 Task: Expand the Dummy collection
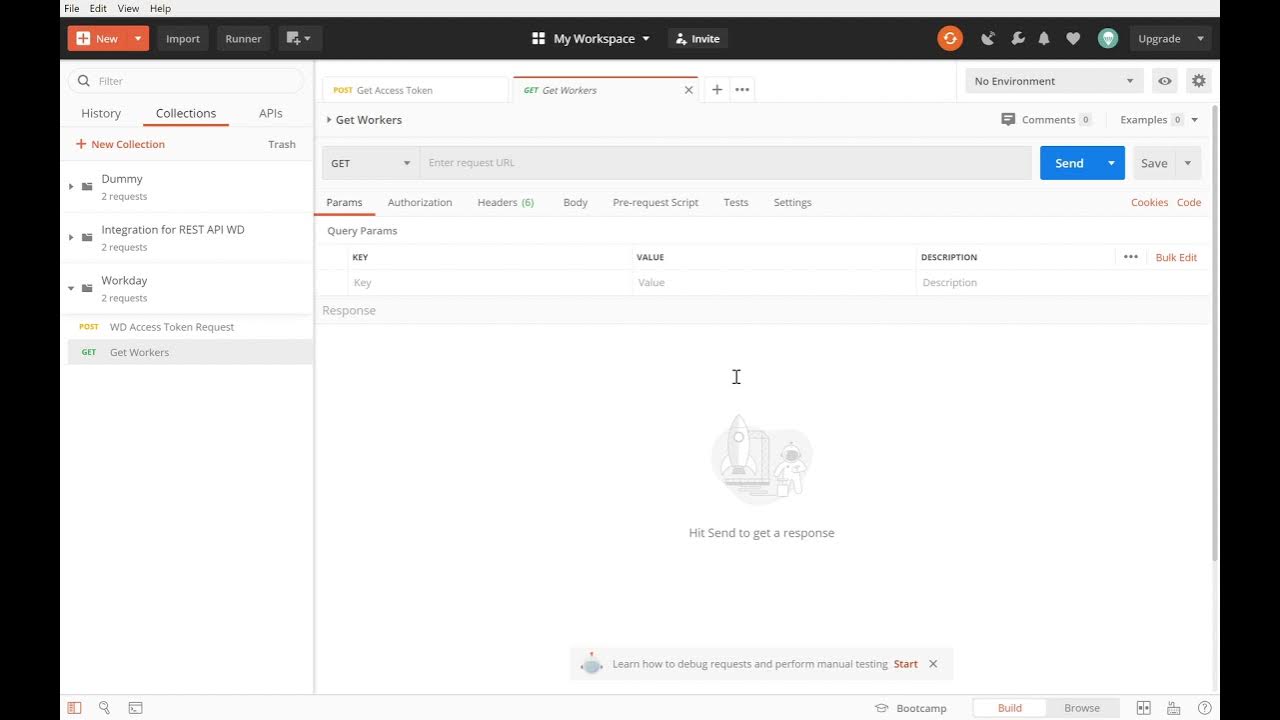tap(71, 186)
